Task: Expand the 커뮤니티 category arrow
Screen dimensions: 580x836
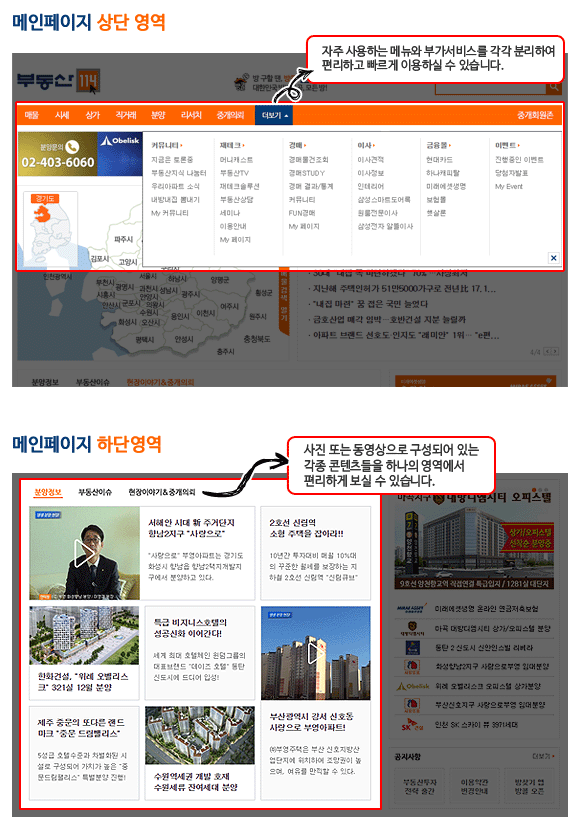Action: 181,146
